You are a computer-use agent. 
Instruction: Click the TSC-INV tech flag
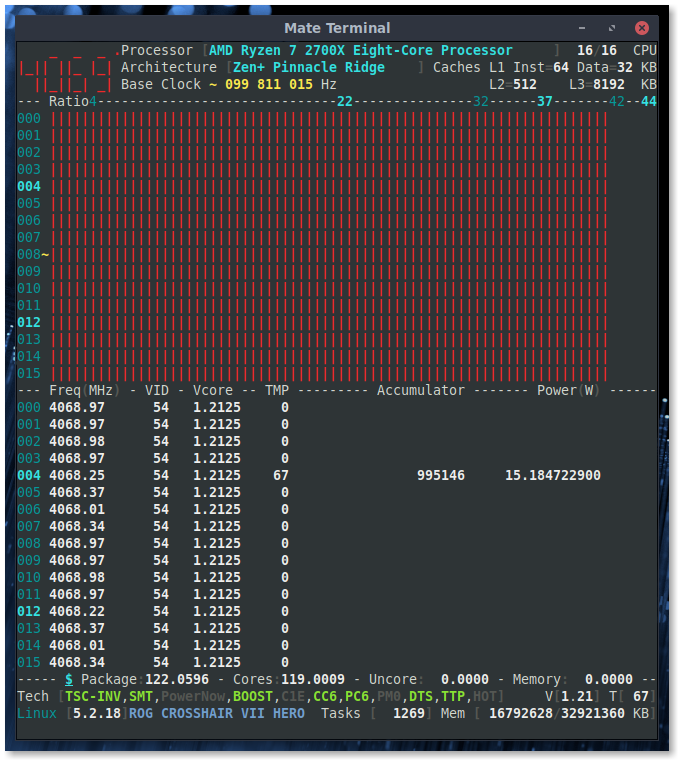coord(93,697)
